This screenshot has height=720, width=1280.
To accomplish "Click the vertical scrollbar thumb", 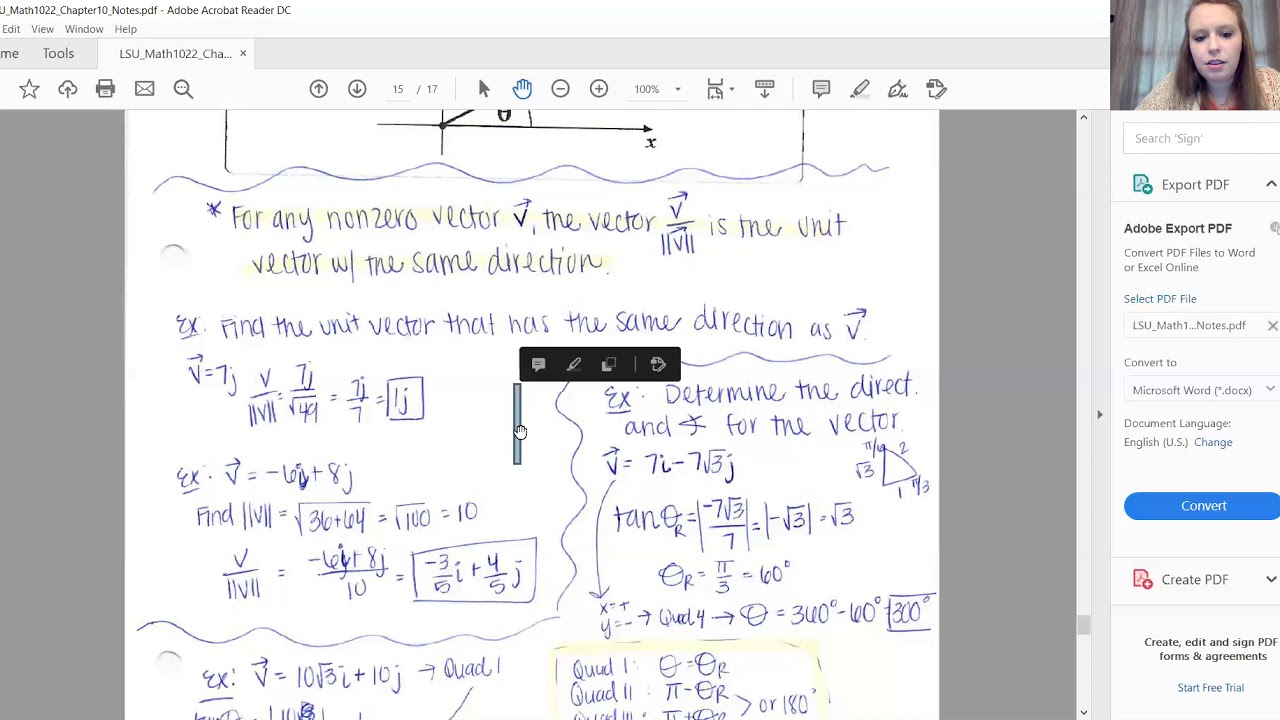I will [x=1083, y=626].
